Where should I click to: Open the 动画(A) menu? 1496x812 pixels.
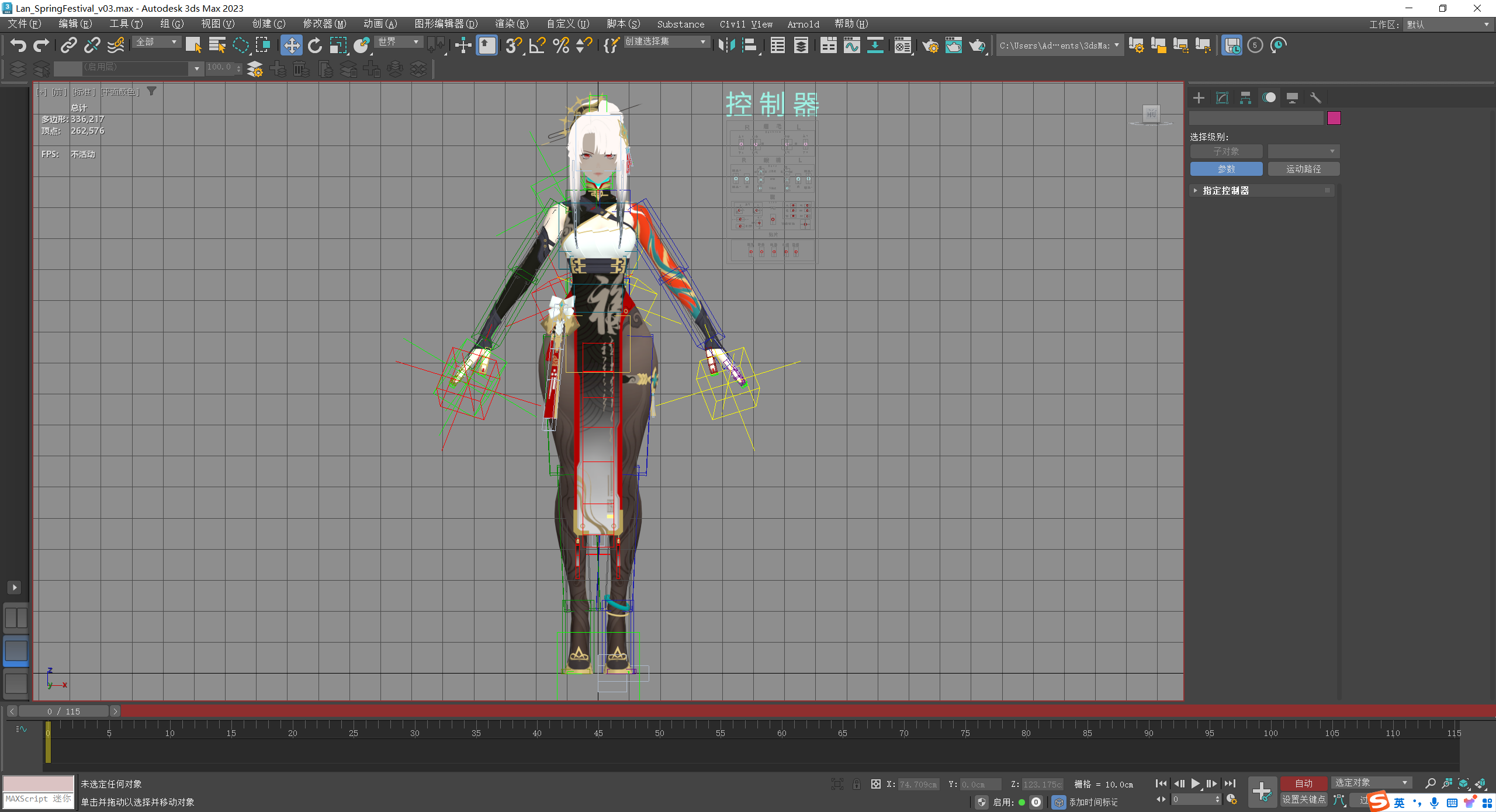(380, 24)
